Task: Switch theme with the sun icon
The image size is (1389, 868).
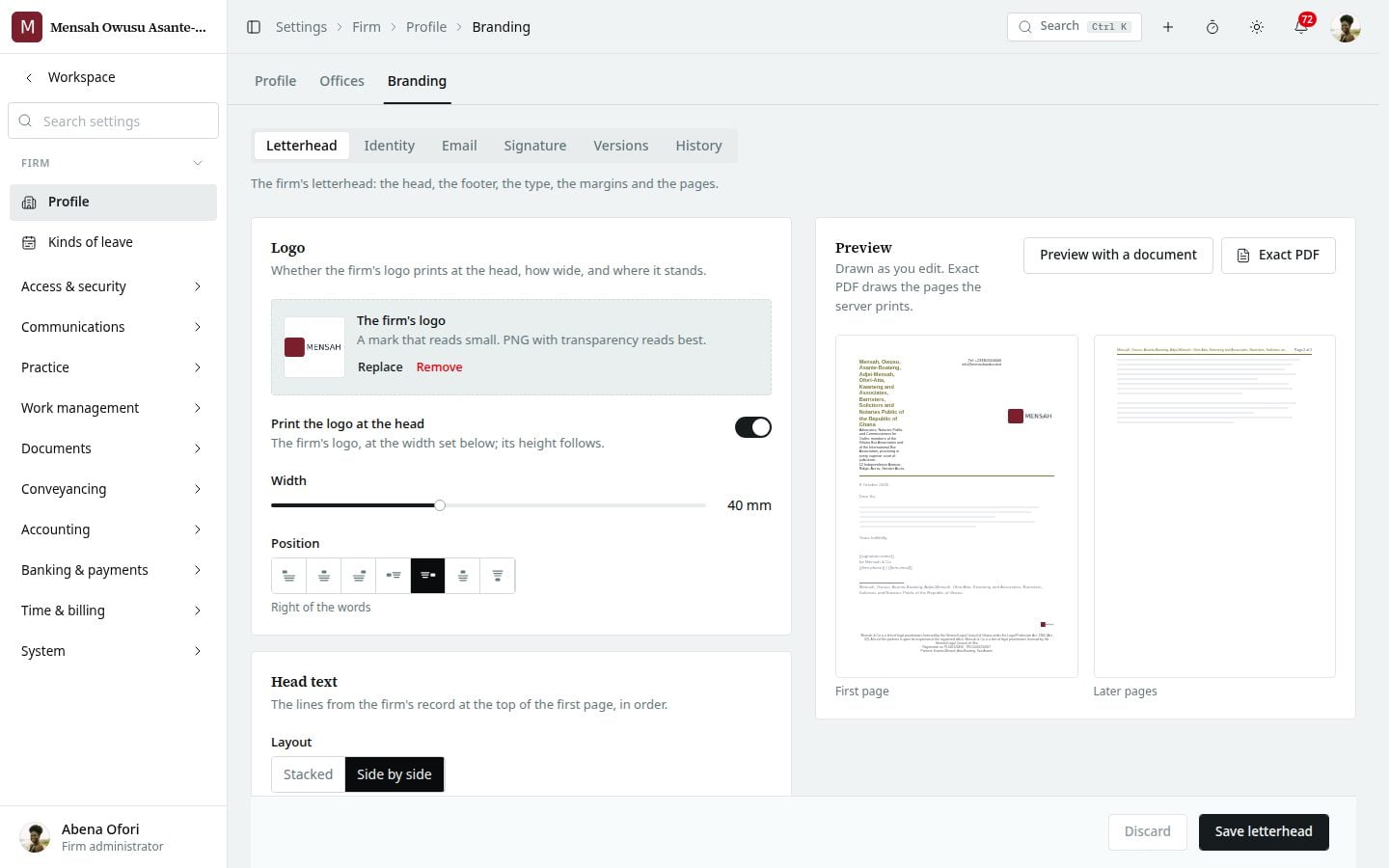Action: pyautogui.click(x=1257, y=27)
